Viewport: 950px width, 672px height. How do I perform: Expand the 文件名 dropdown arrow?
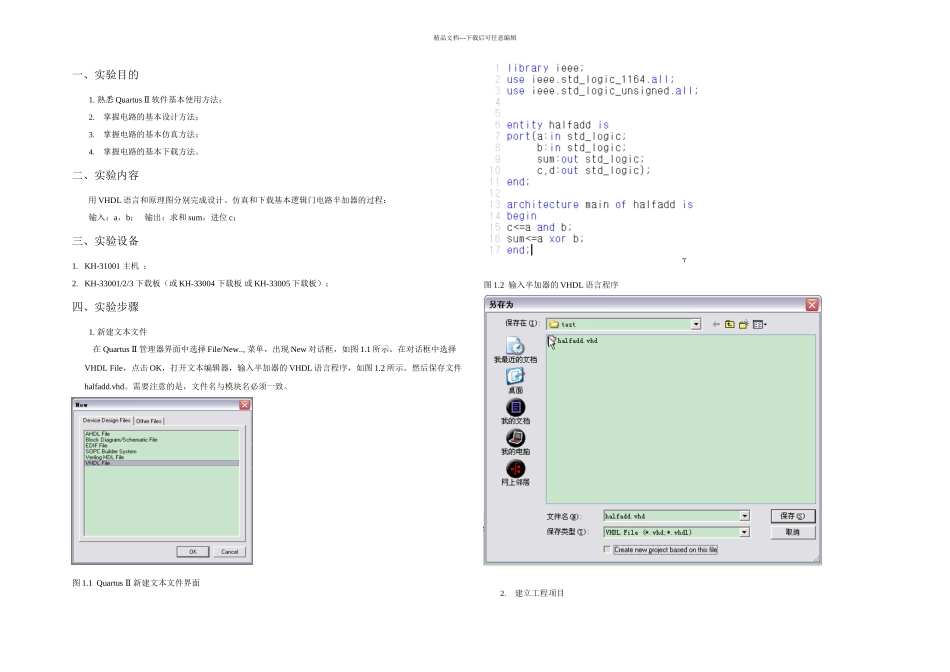pos(745,516)
